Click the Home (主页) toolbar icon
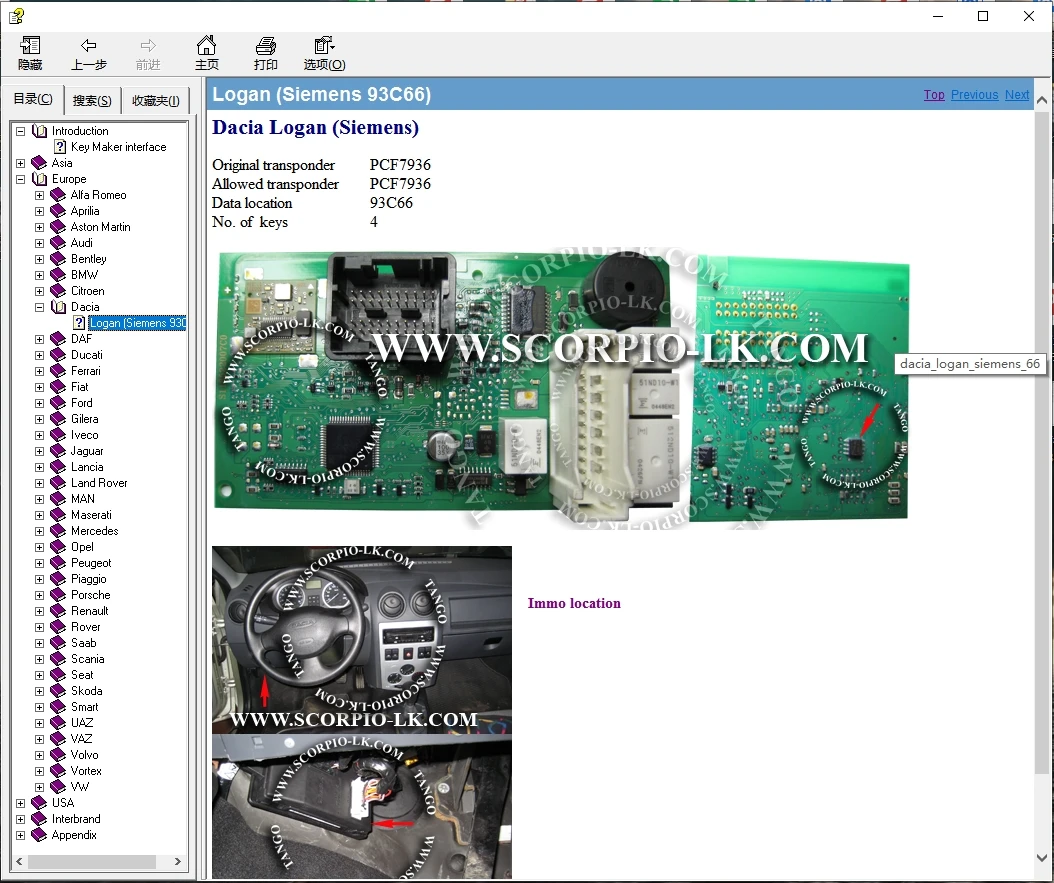Image resolution: width=1054 pixels, height=883 pixels. (206, 46)
